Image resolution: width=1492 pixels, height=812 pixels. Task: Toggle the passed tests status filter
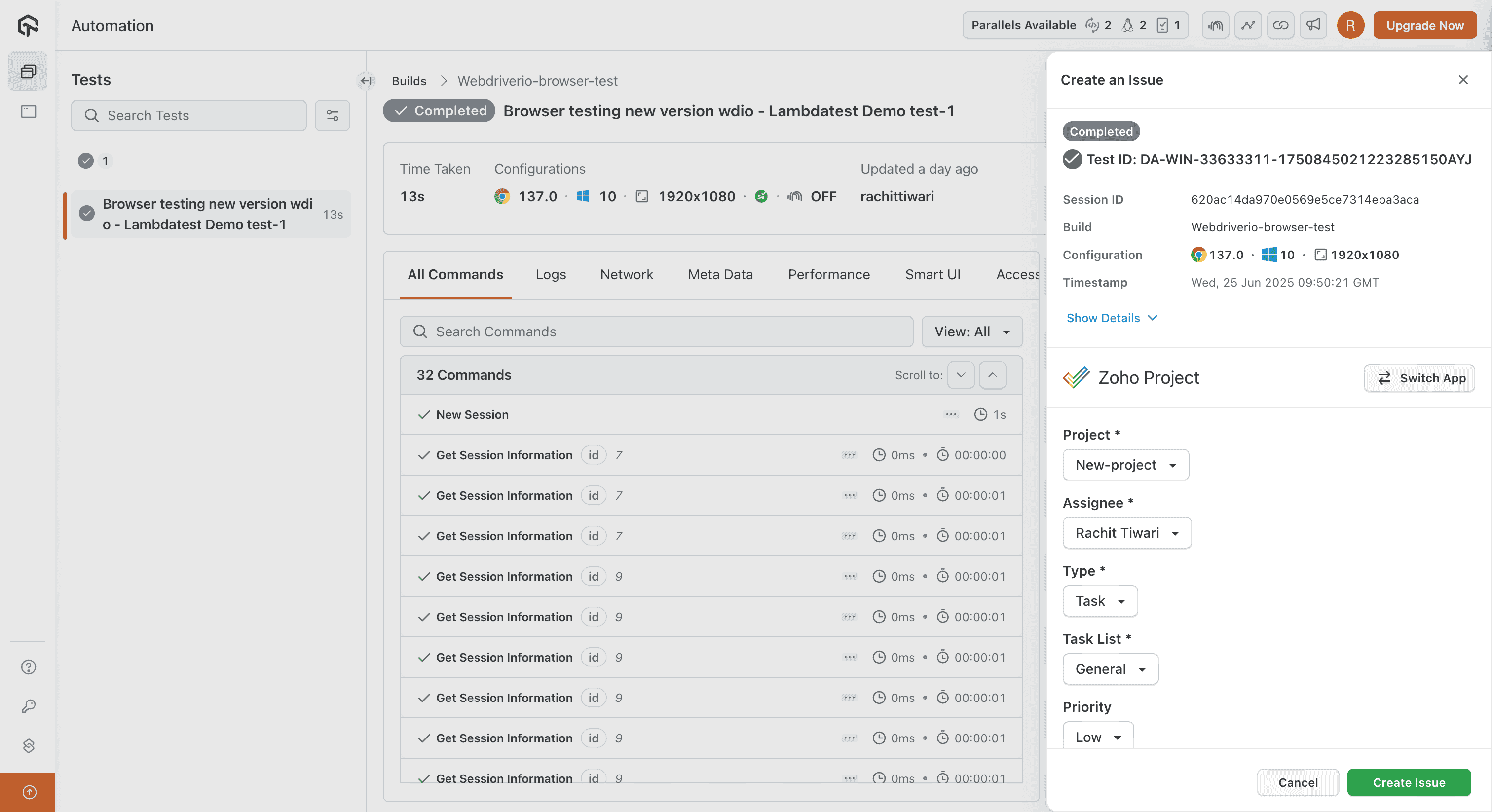(86, 161)
